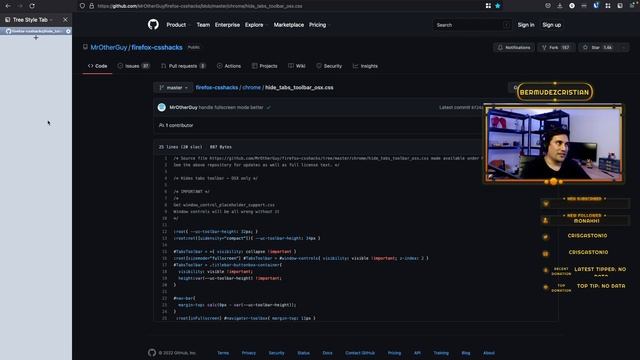Click Team in GitHub header
This screenshot has height=360, width=640.
tap(203, 25)
